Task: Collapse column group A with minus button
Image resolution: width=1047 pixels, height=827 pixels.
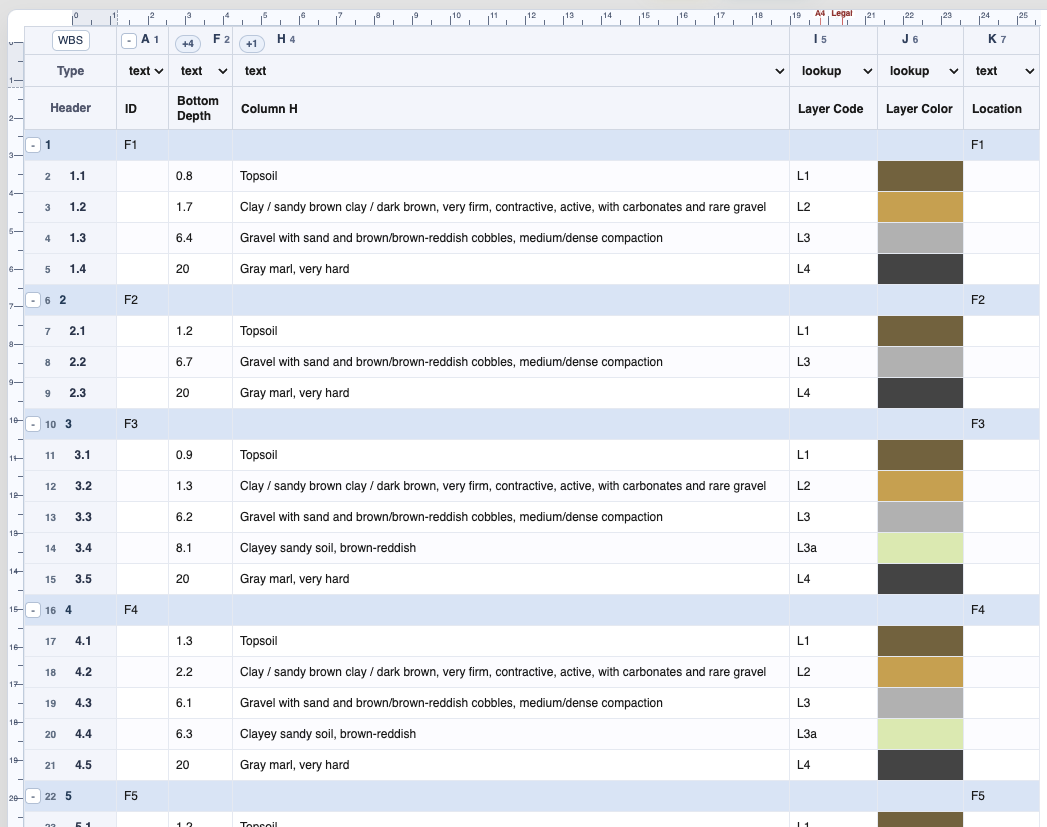Action: (129, 41)
